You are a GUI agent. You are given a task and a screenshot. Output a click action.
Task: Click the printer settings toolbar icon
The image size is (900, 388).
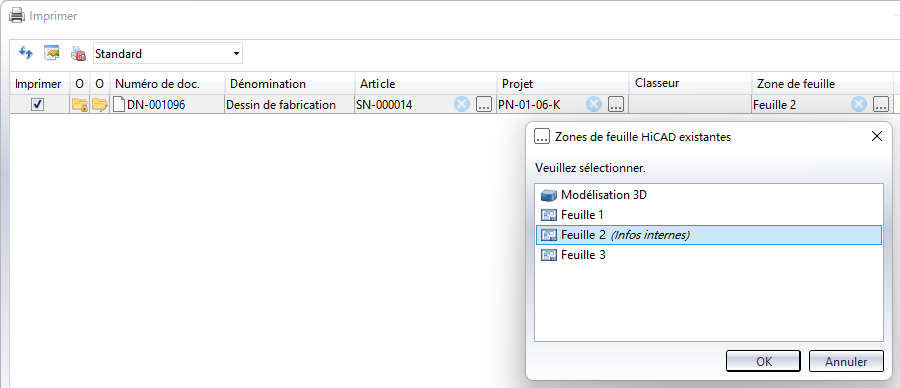point(78,54)
